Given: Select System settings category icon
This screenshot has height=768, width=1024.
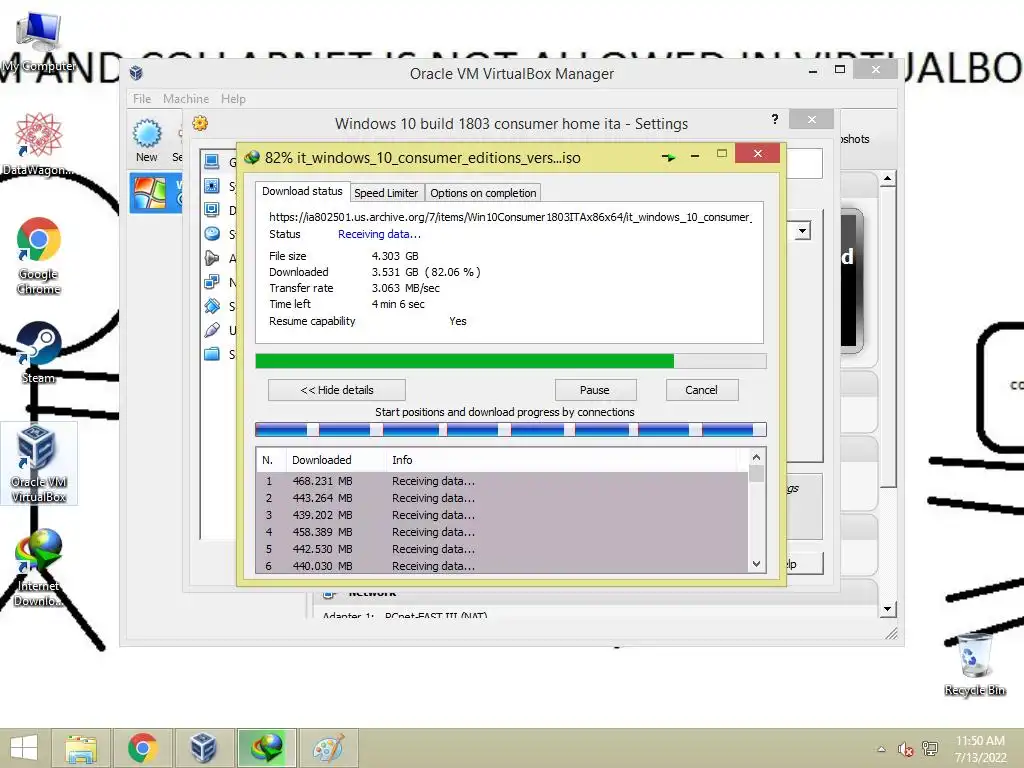Looking at the screenshot, I should [212, 186].
